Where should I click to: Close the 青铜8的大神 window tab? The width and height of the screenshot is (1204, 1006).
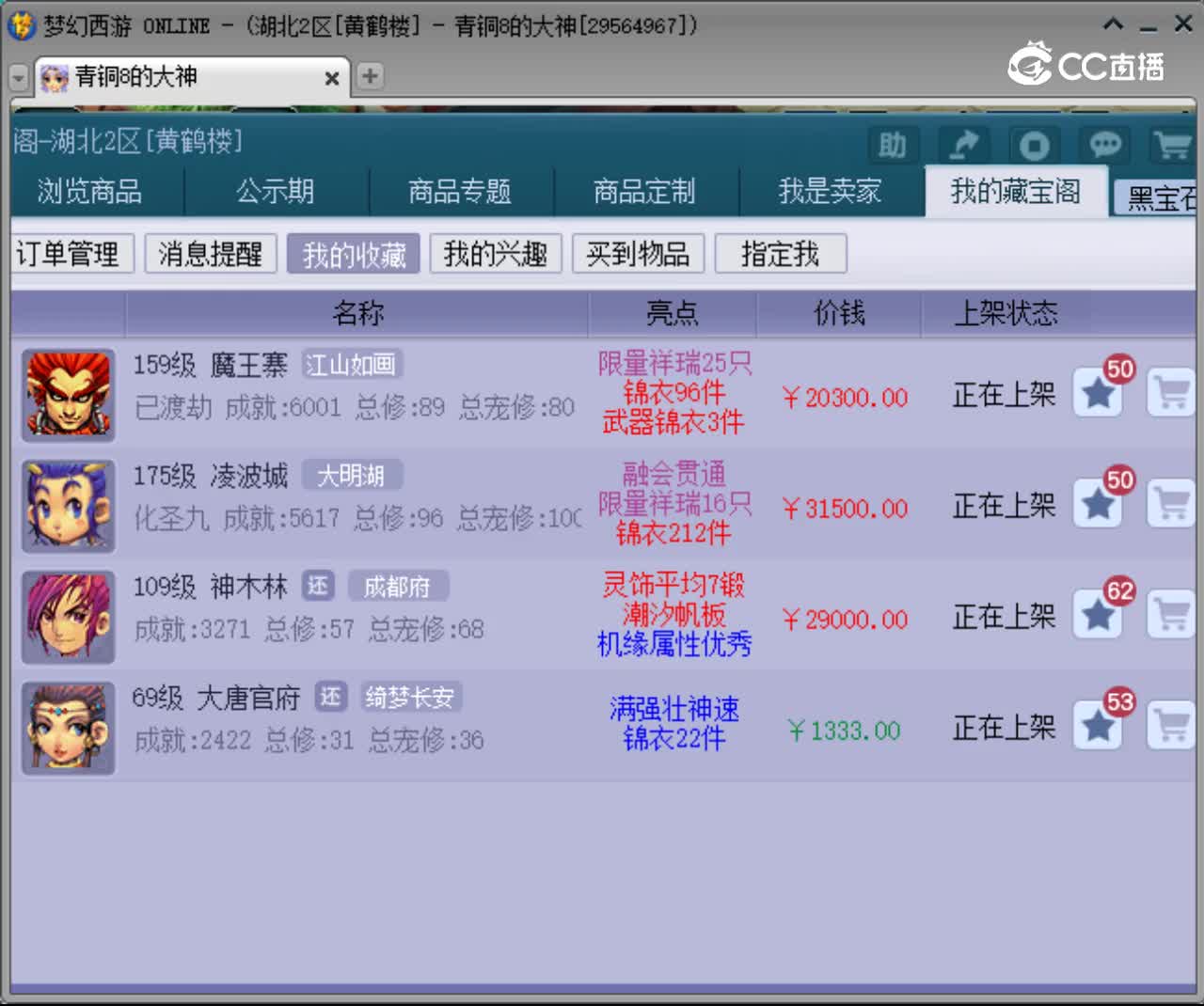pyautogui.click(x=331, y=79)
